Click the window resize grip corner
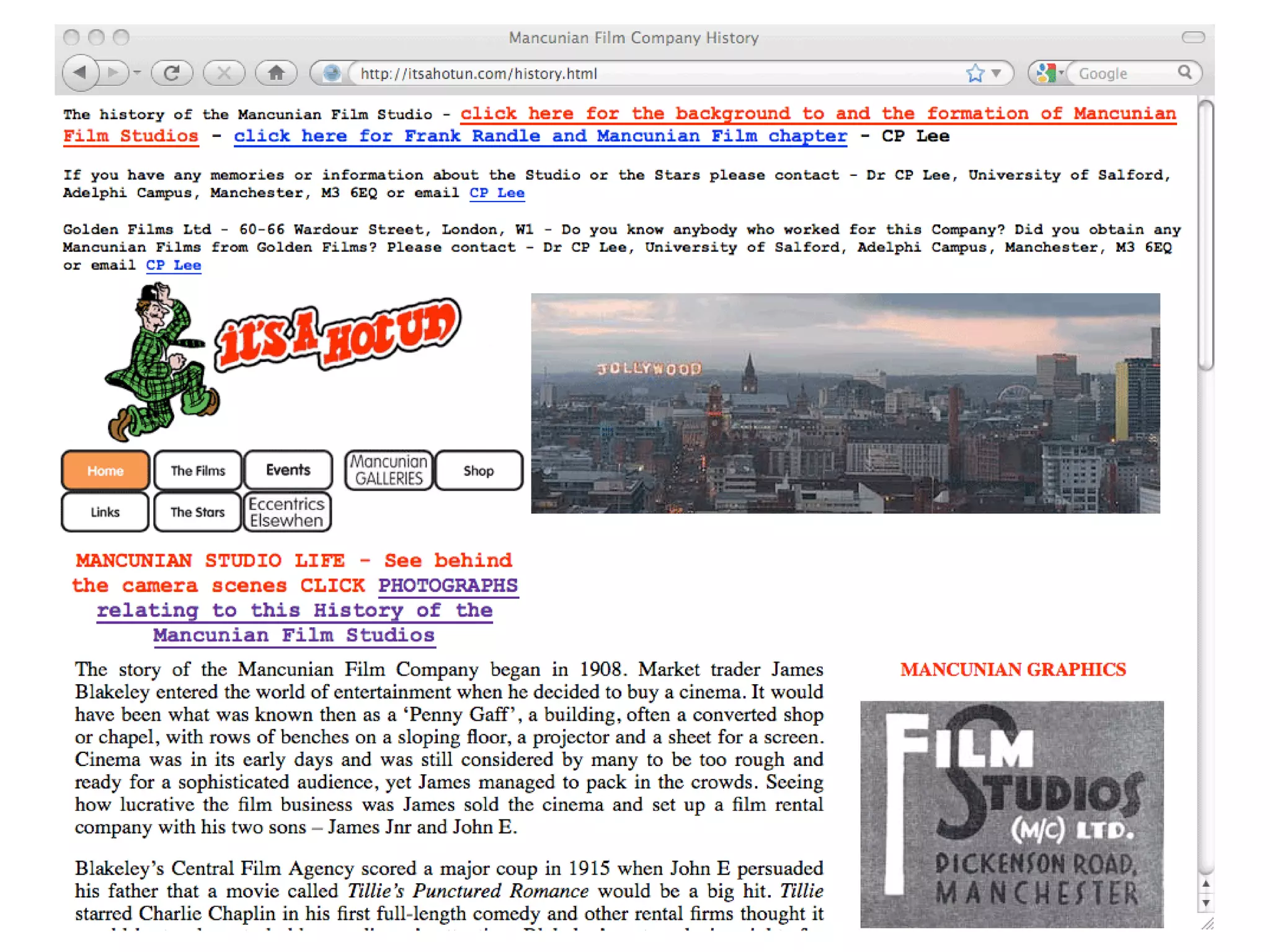 1207,923
